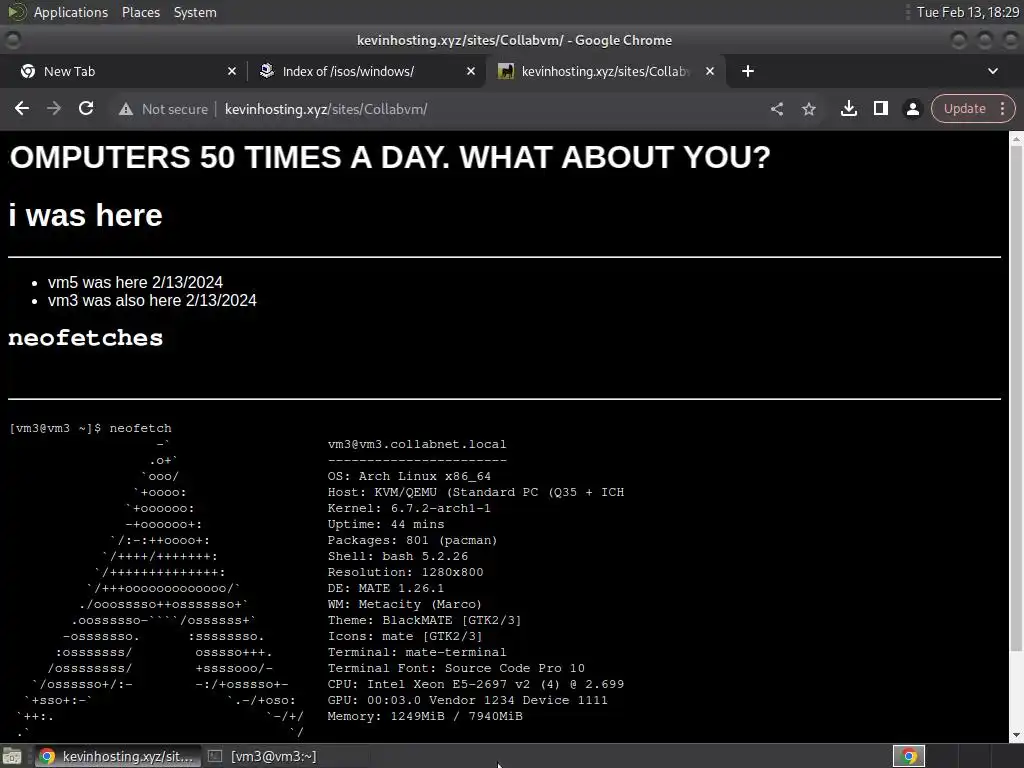Switch to the New Tab tab
1024x768 pixels.
pos(124,71)
